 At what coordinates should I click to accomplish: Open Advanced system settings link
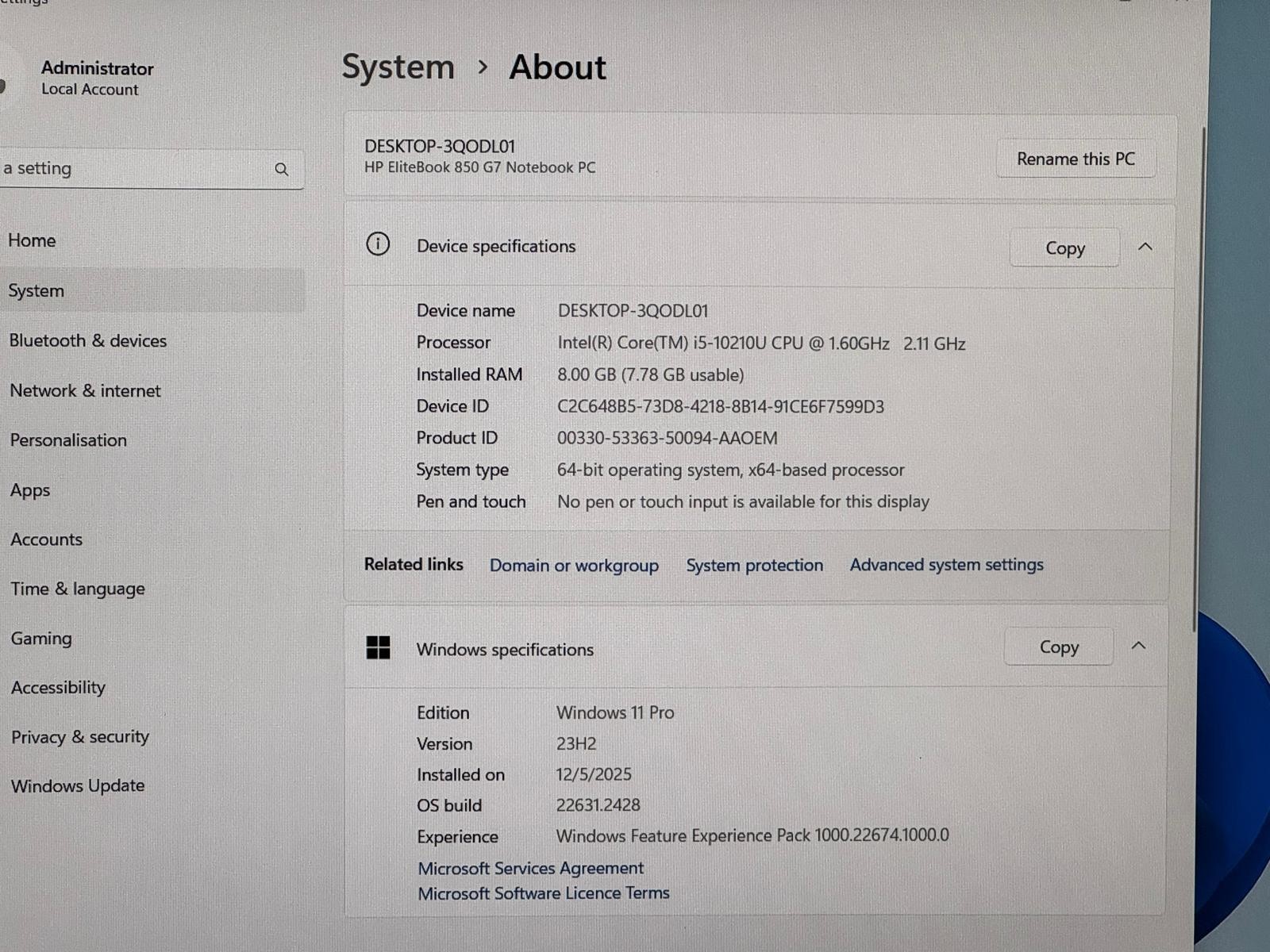point(946,565)
